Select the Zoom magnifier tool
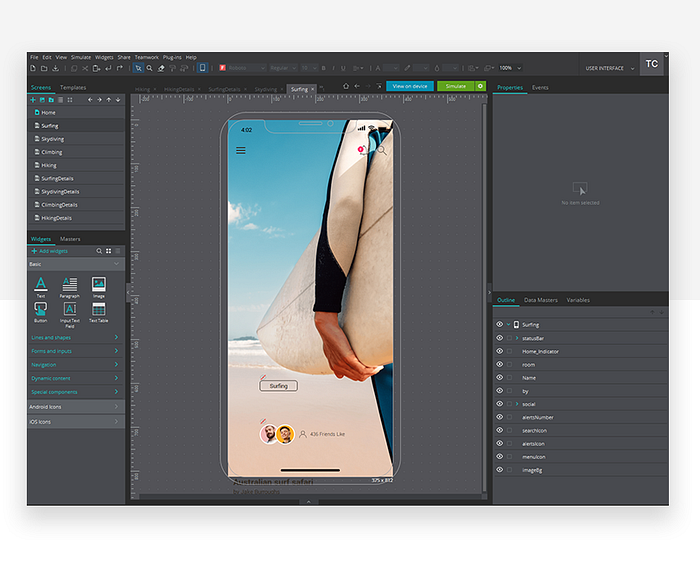The width and height of the screenshot is (700, 562). (x=150, y=68)
